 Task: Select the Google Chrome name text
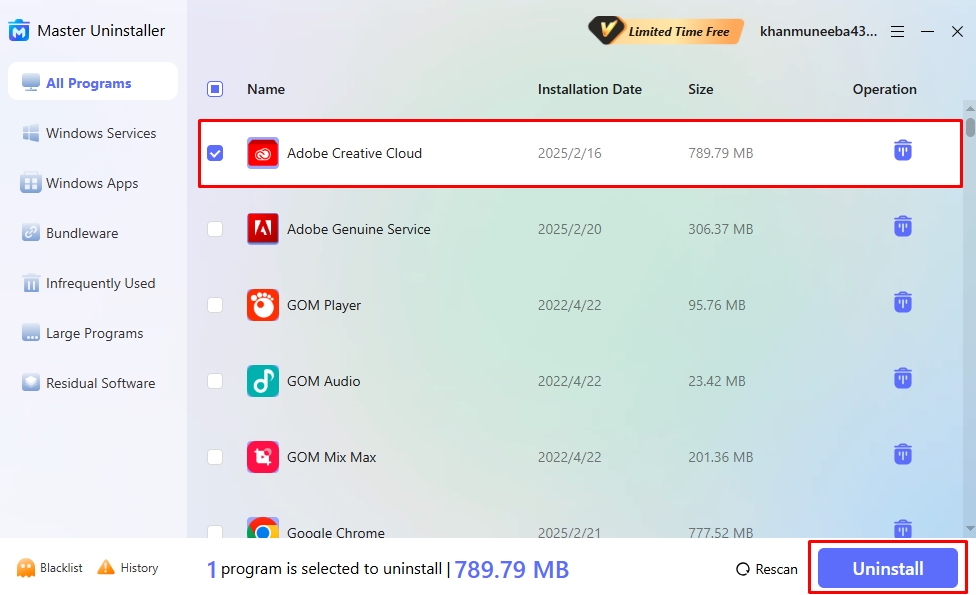coord(336,532)
